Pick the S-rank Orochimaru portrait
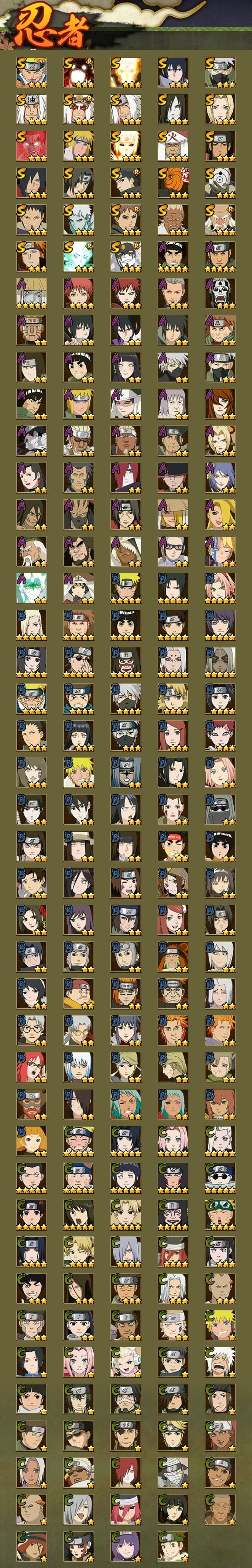The width and height of the screenshot is (252, 1568). 173,109
